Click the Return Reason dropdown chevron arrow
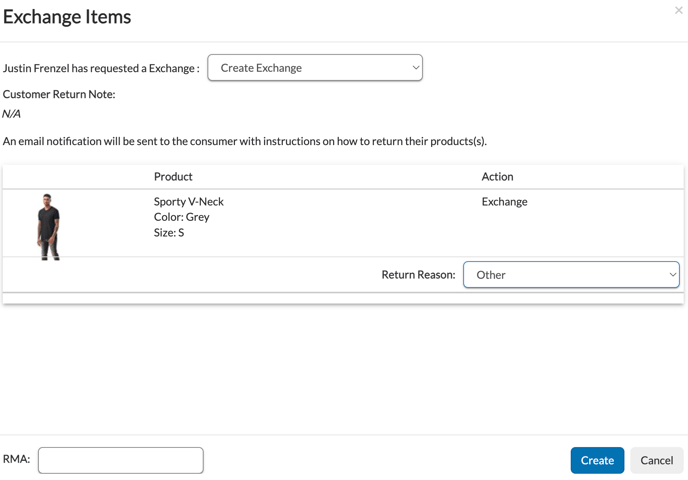 click(x=672, y=275)
